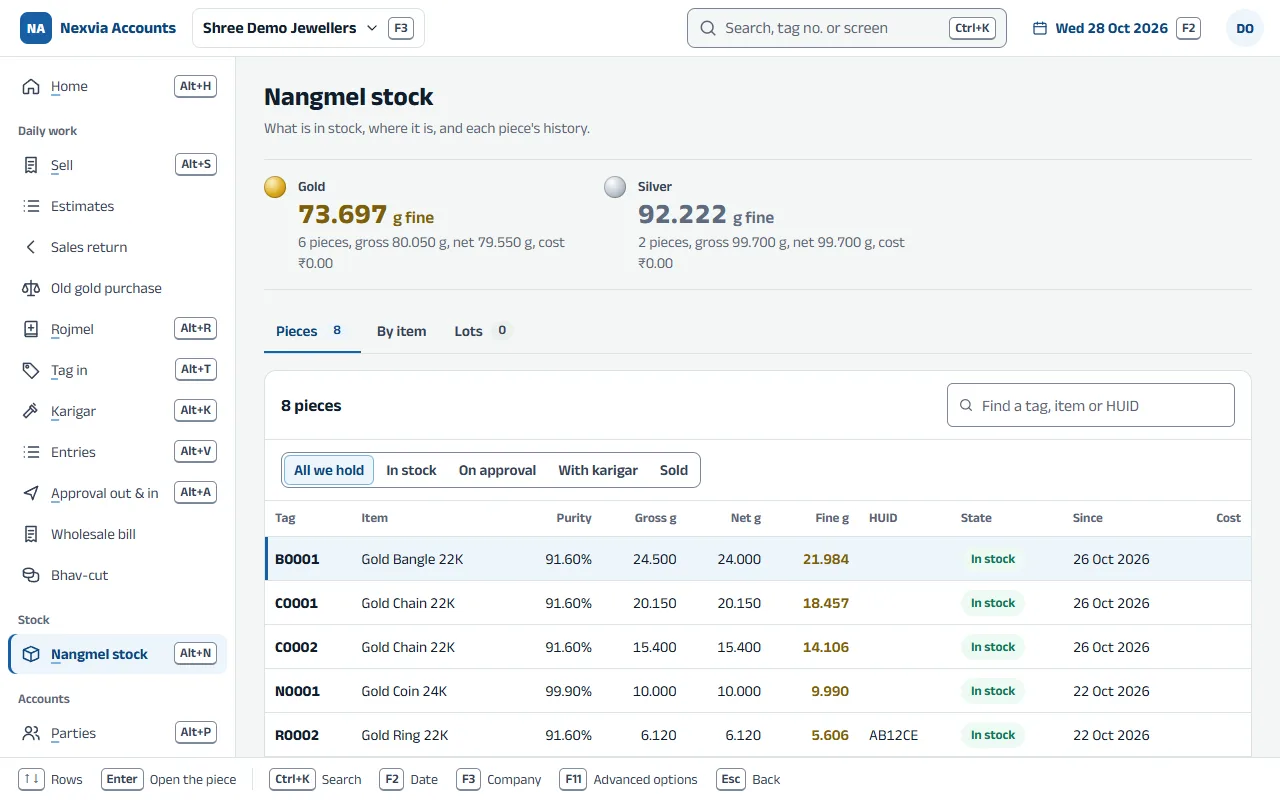Focus the Find a tag, item or HUID field

(1091, 406)
